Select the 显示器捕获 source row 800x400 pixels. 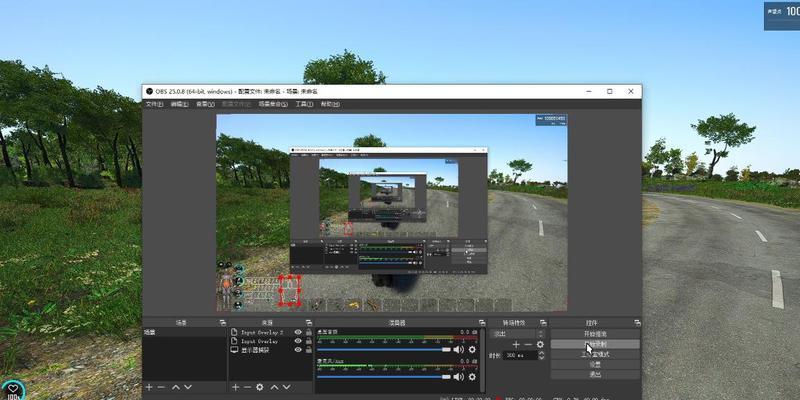[x=270, y=349]
